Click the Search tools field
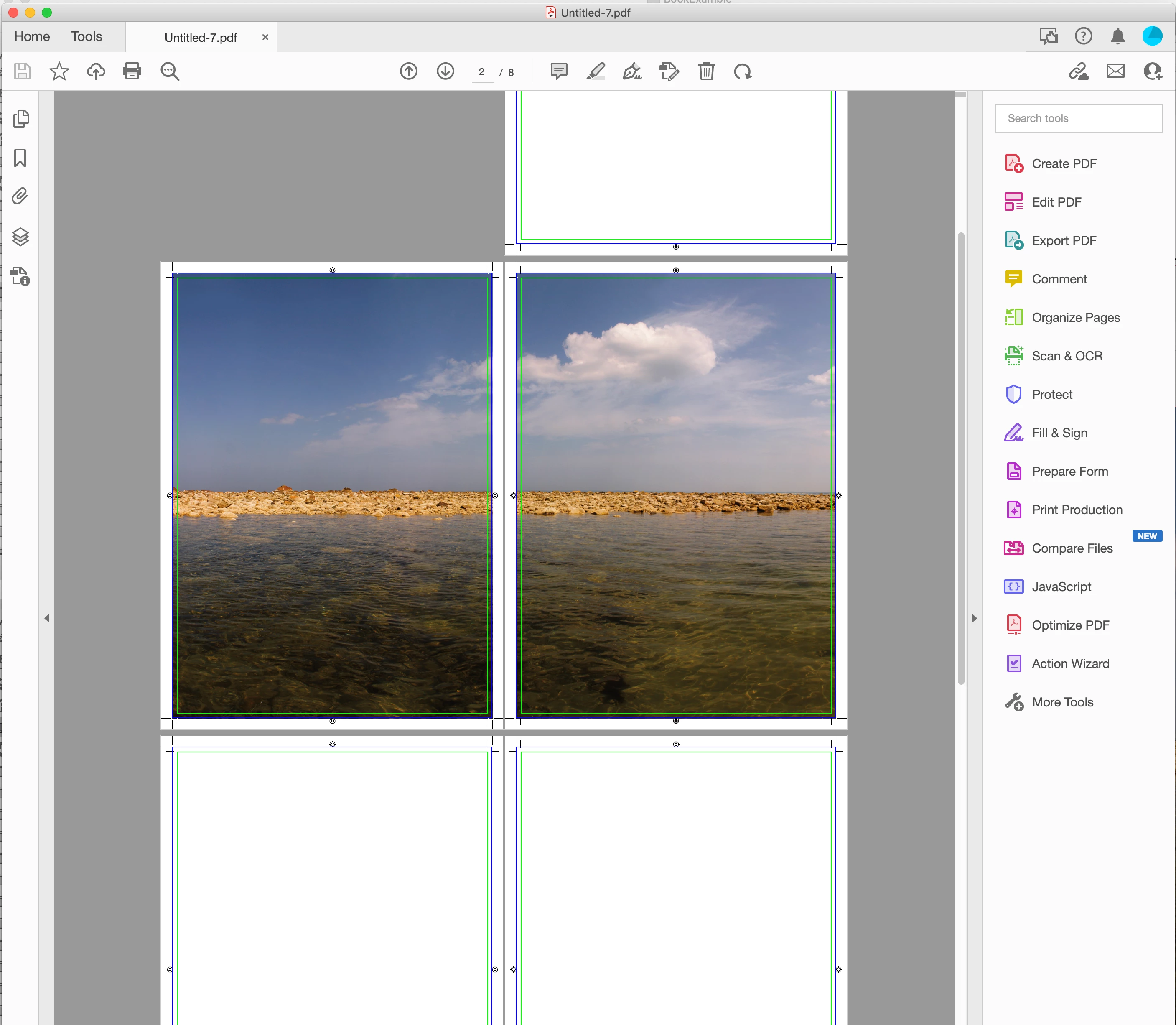This screenshot has width=1176, height=1025. [x=1078, y=118]
